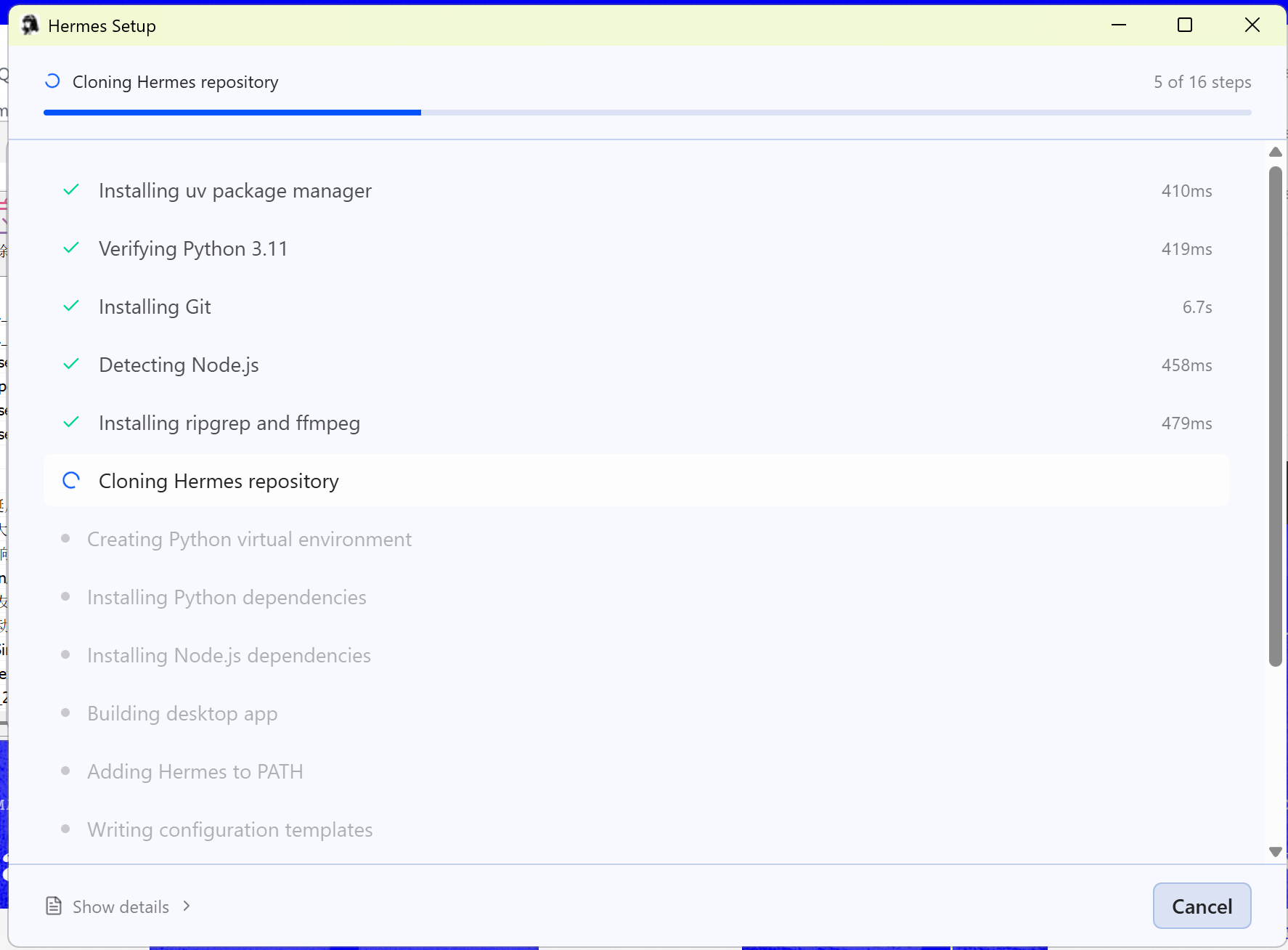1288x950 pixels.
Task: Click checkmark icon for Installing uv package manager
Action: pyautogui.click(x=71, y=190)
